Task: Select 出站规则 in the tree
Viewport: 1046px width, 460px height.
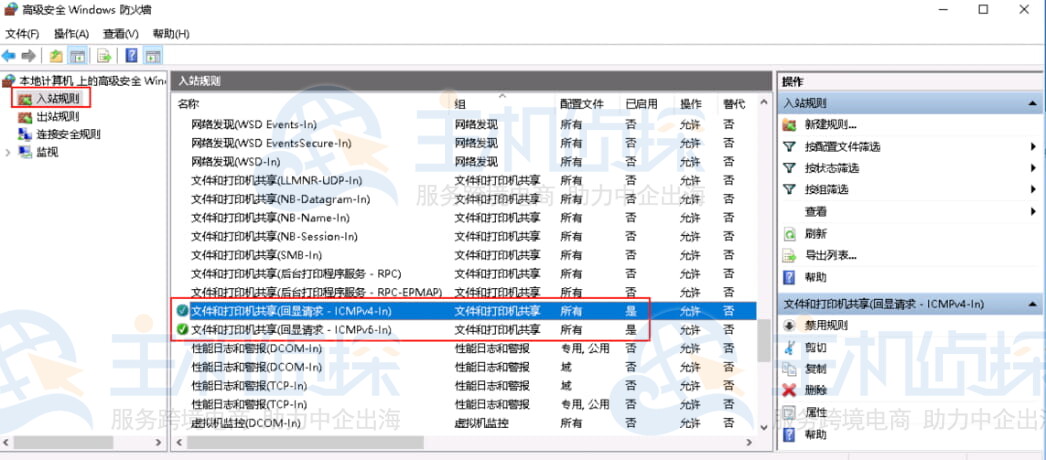Action: (58, 117)
